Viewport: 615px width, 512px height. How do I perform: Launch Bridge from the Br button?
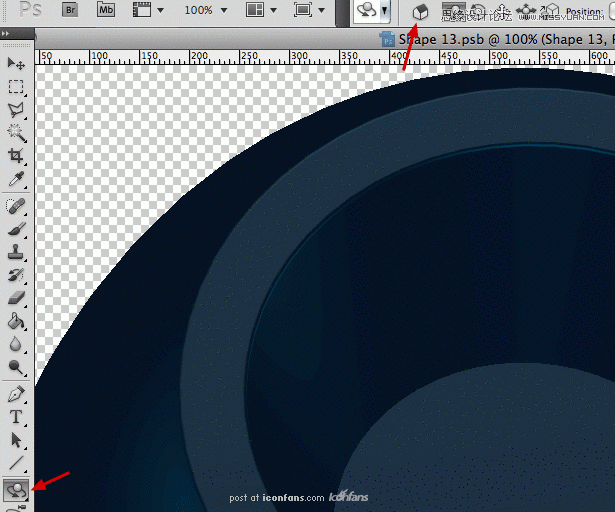pyautogui.click(x=70, y=10)
